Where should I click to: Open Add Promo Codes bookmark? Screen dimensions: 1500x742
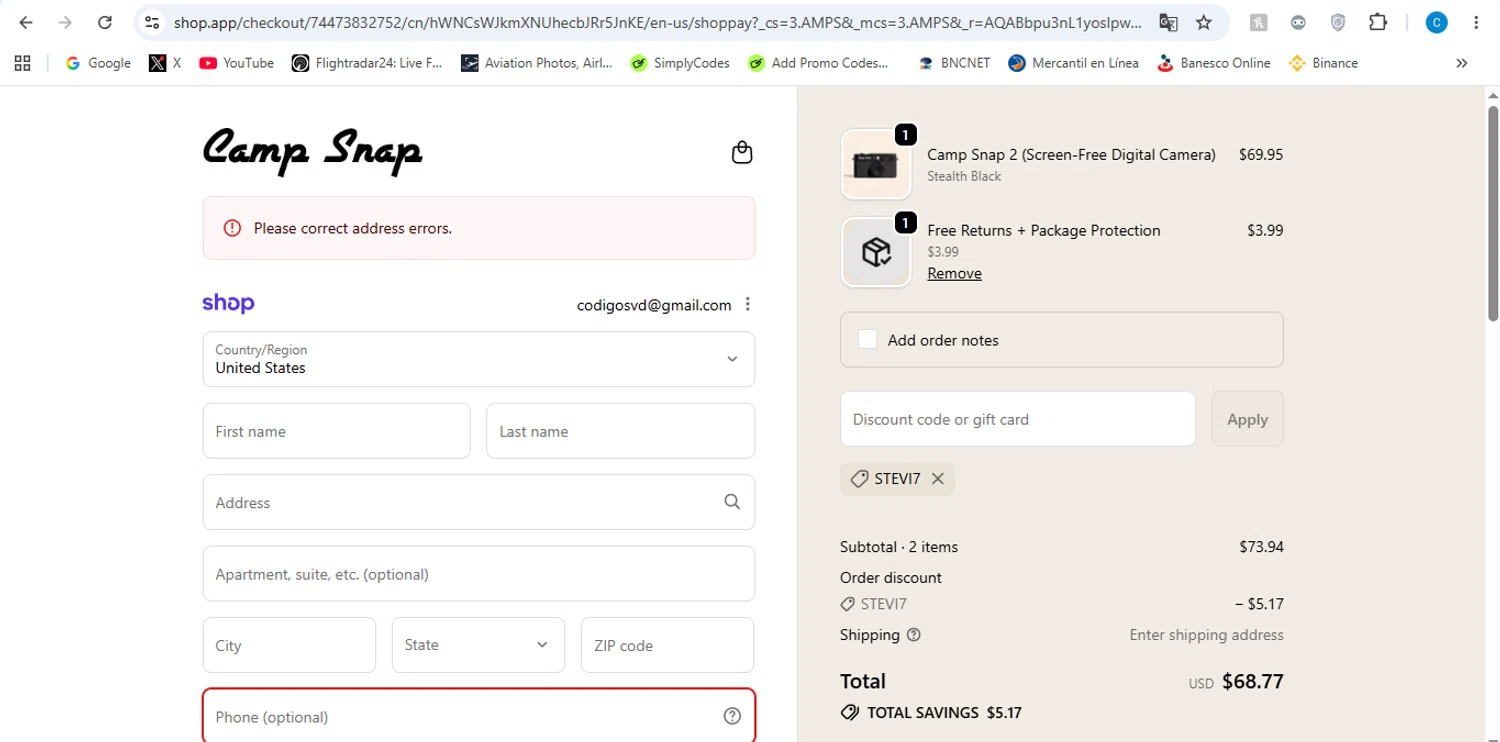(817, 63)
